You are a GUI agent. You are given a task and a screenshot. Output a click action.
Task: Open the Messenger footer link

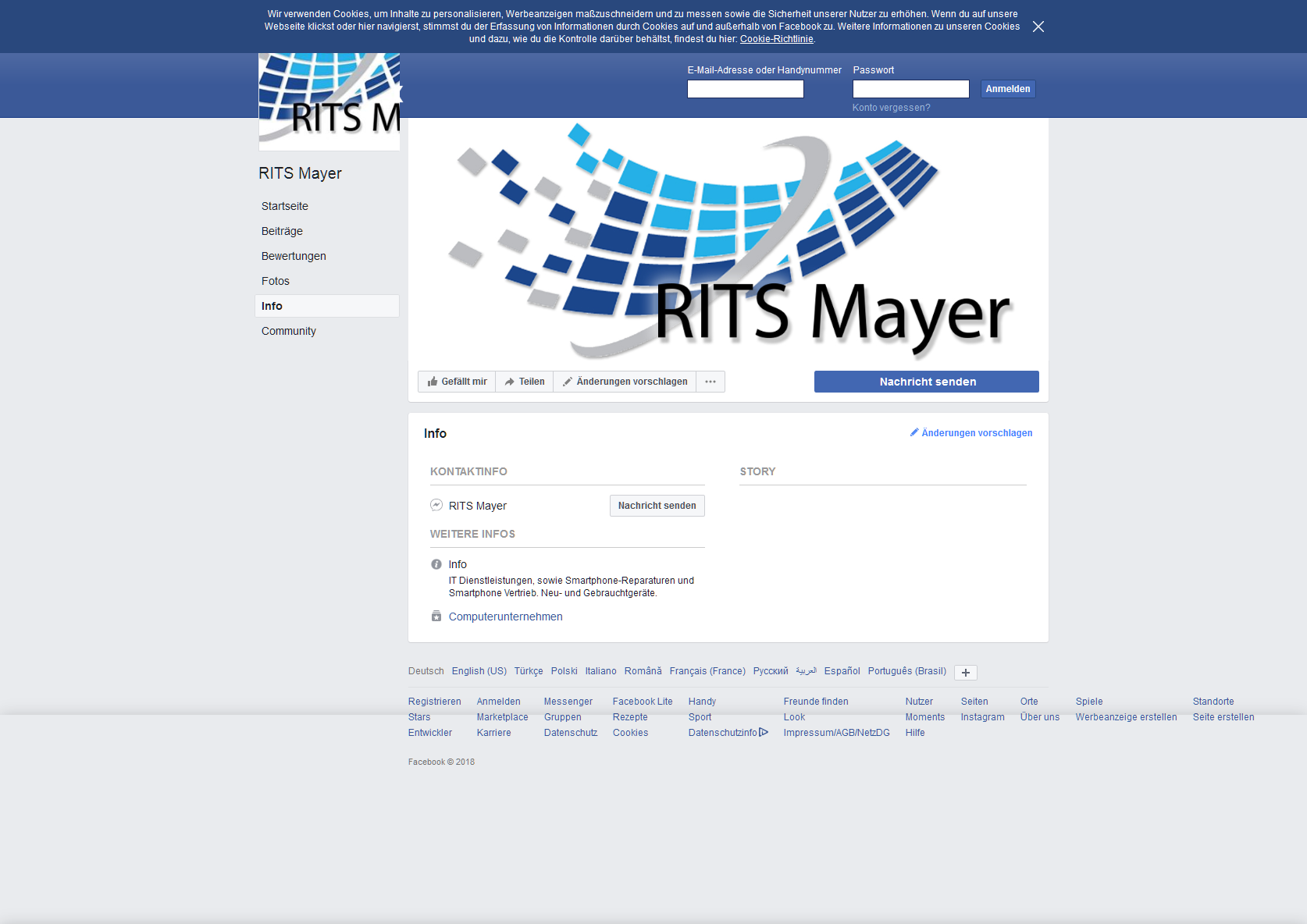coord(568,702)
